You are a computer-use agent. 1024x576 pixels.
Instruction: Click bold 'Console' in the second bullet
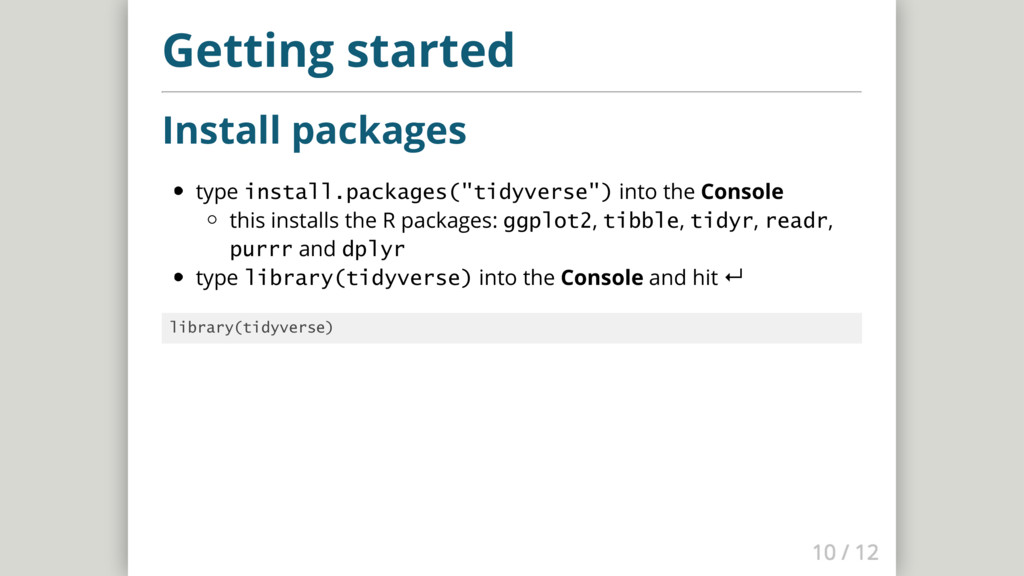[x=602, y=278]
